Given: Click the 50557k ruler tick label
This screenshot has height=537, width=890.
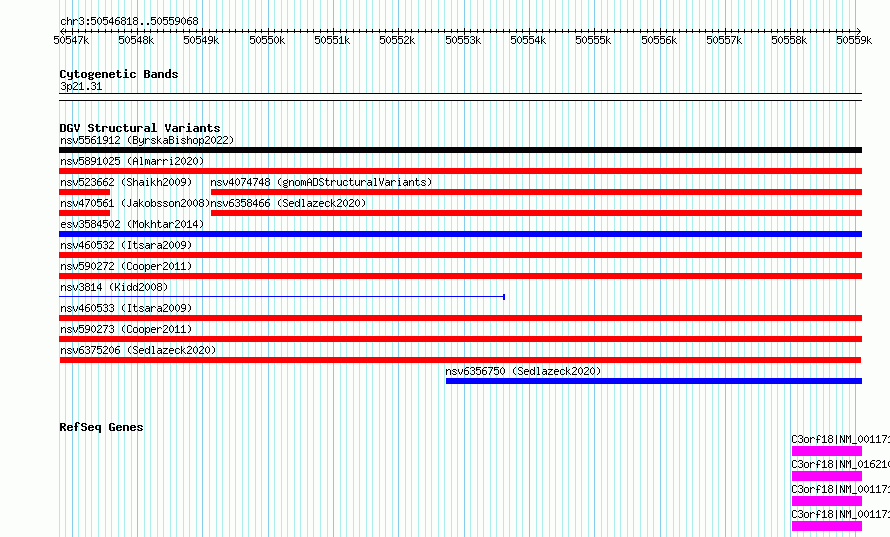Looking at the screenshot, I should tap(724, 40).
